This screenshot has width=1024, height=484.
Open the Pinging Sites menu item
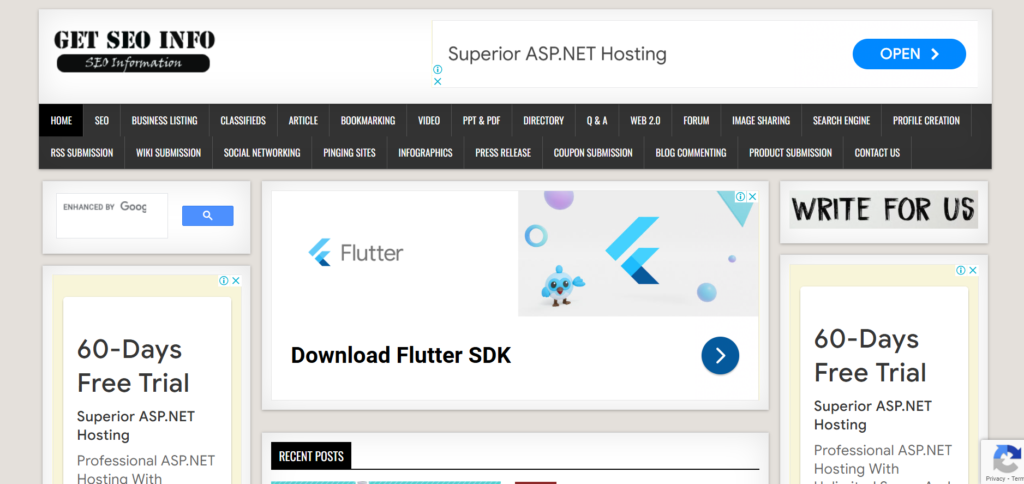[x=349, y=153]
